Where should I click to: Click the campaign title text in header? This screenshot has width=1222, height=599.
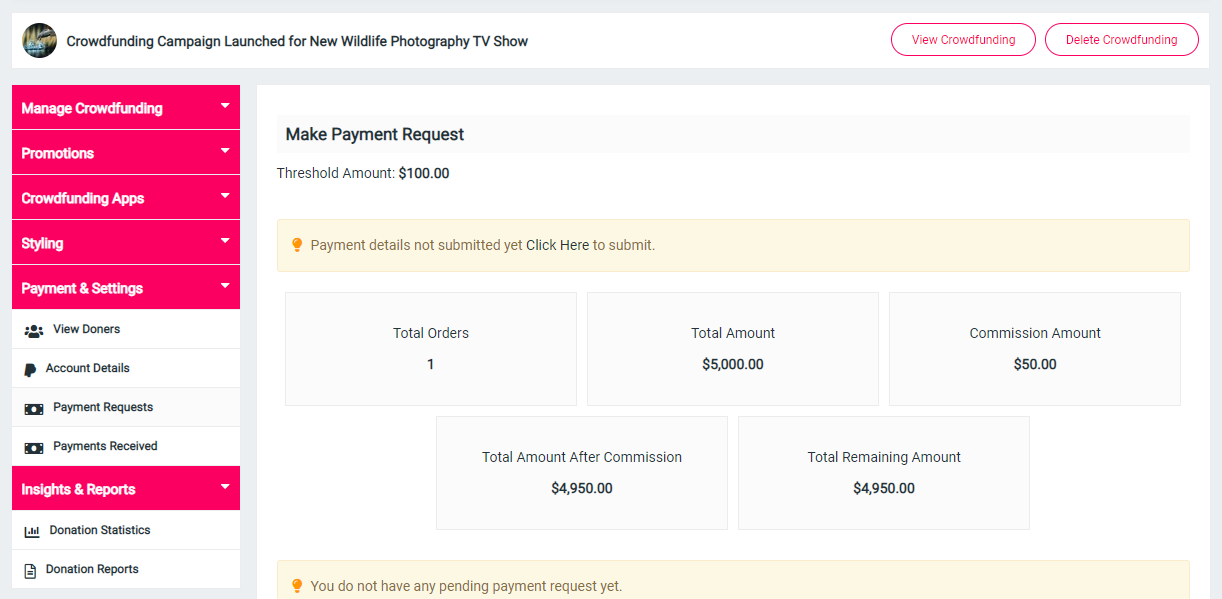coord(297,41)
